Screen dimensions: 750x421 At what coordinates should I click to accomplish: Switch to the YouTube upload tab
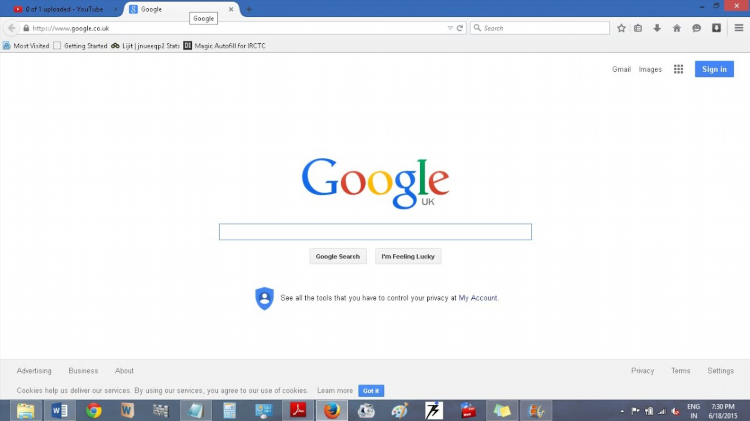[x=64, y=9]
